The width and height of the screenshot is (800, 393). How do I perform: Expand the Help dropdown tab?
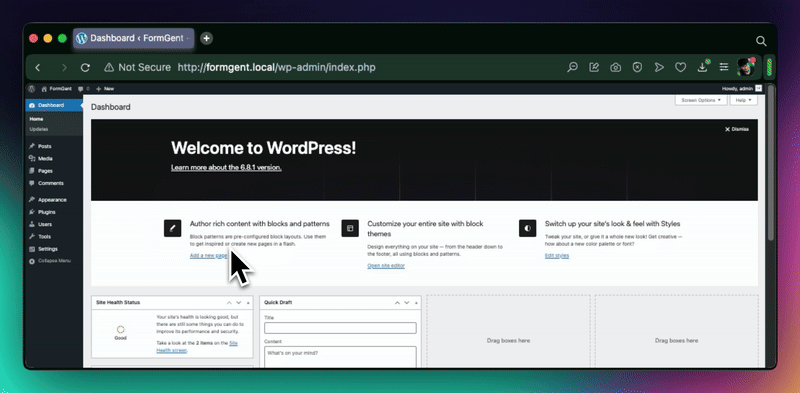[743, 100]
